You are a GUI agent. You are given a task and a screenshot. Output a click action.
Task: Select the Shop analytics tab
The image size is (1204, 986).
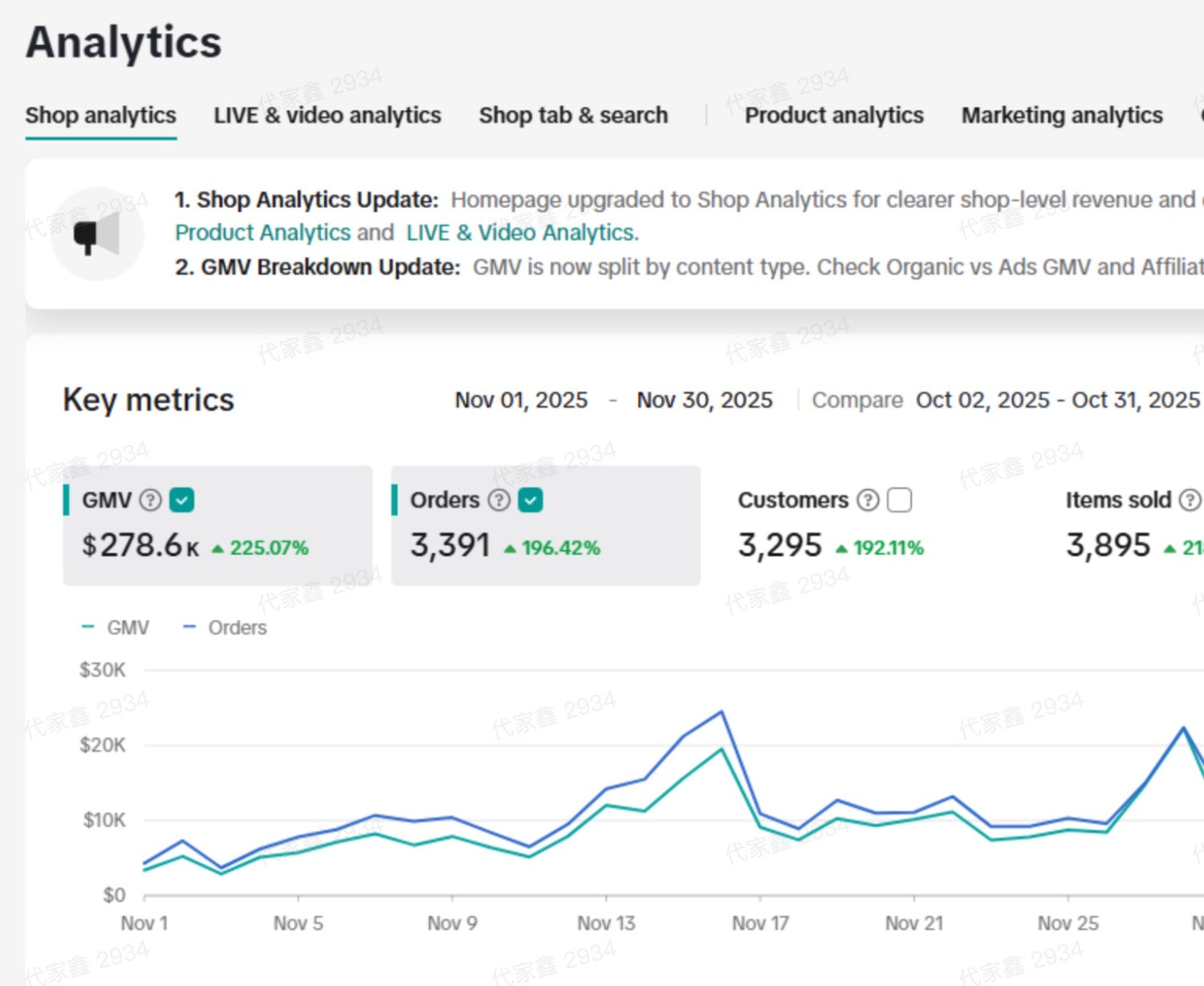(100, 116)
